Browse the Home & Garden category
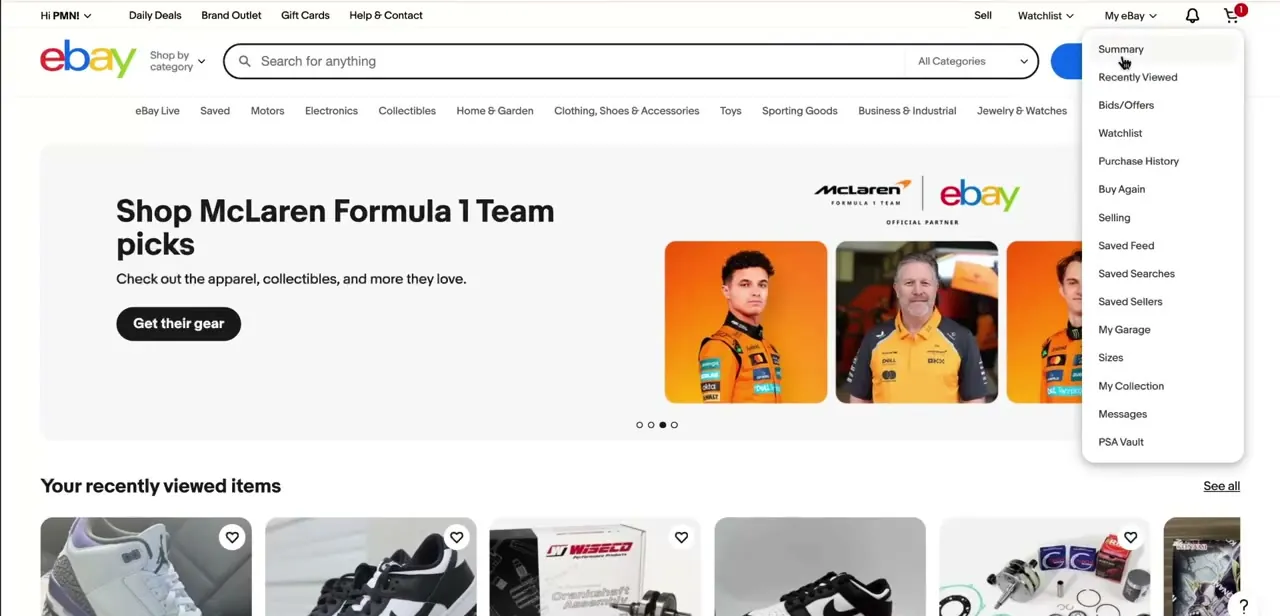 pos(495,111)
